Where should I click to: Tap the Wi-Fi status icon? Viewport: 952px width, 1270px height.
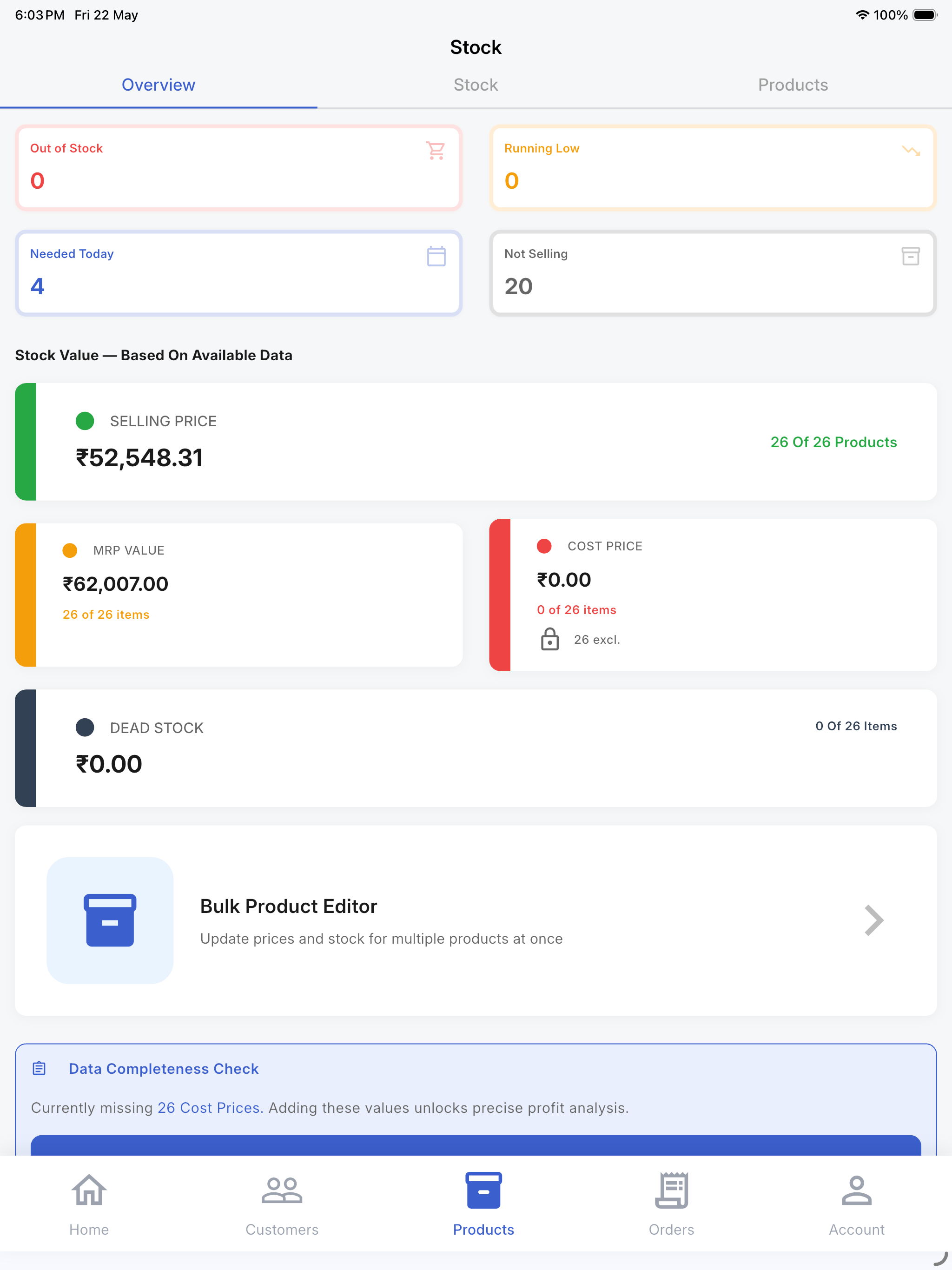coord(862,15)
